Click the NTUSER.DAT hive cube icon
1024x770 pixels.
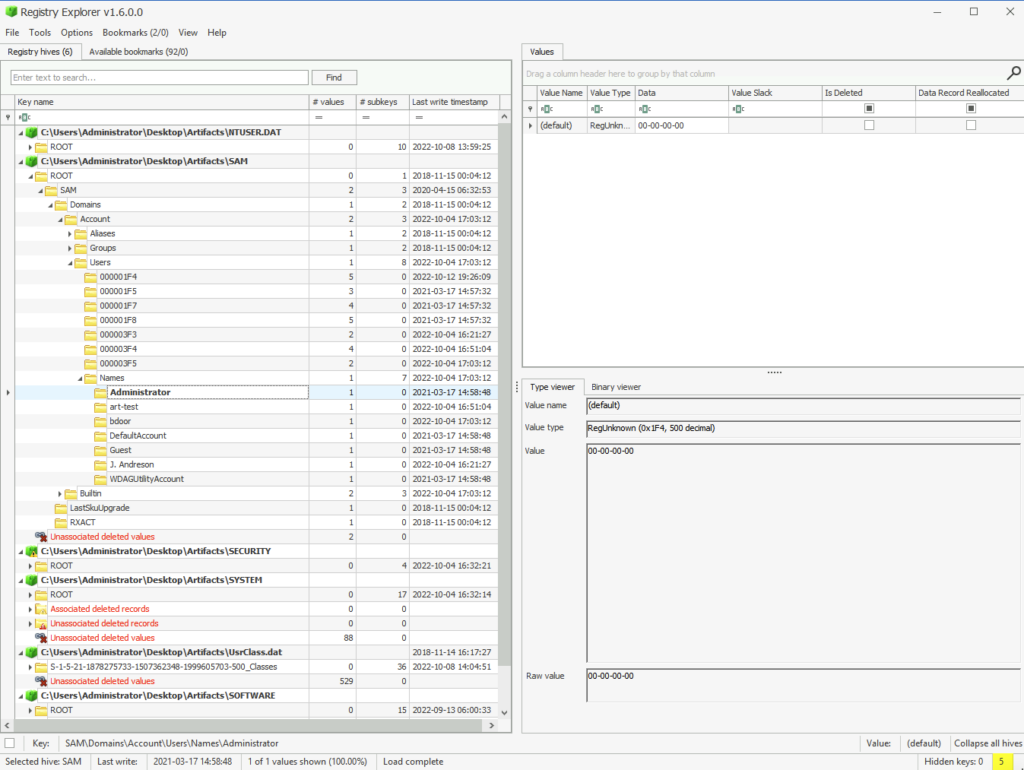point(31,132)
